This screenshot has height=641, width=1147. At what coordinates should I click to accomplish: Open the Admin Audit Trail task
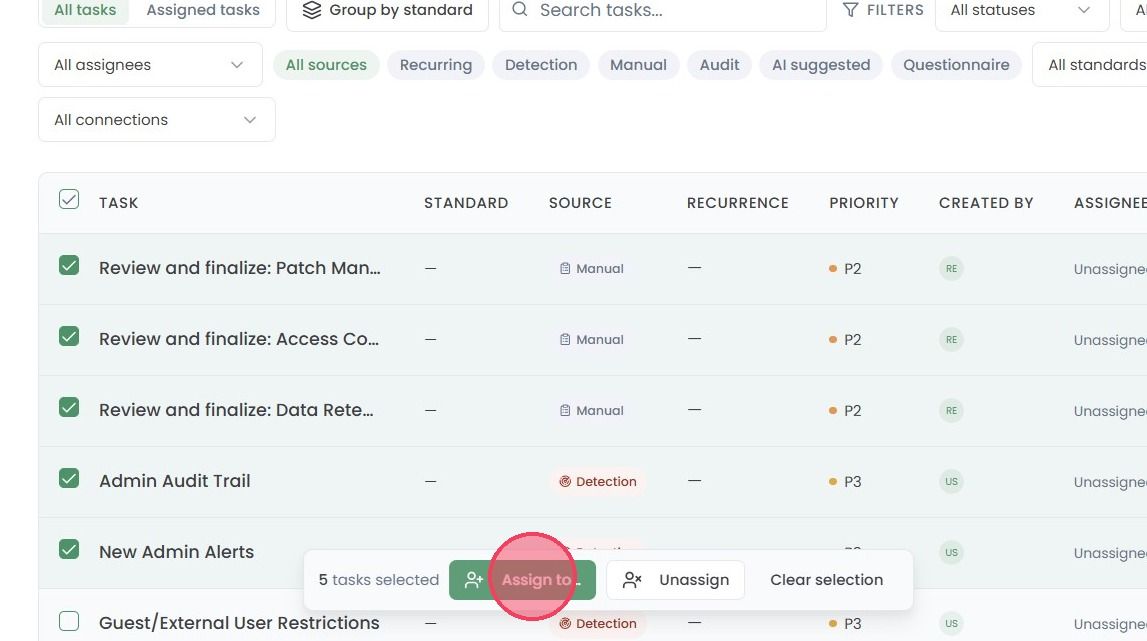175,481
